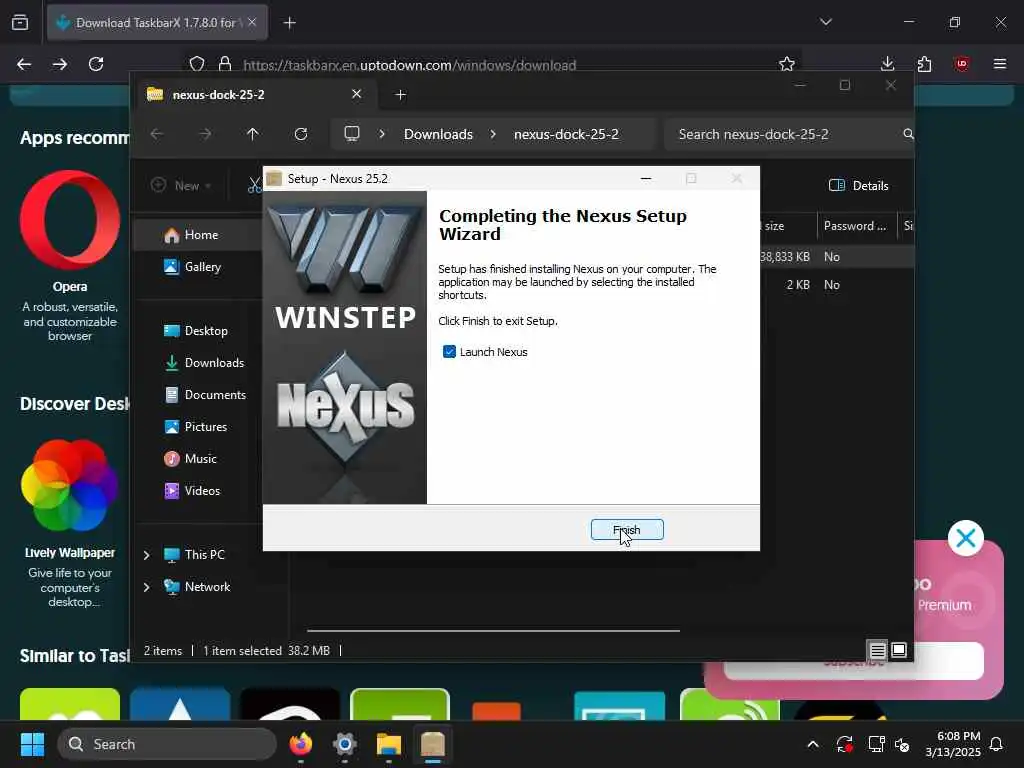Expand This PC tree node
The width and height of the screenshot is (1024, 768).
click(x=146, y=555)
